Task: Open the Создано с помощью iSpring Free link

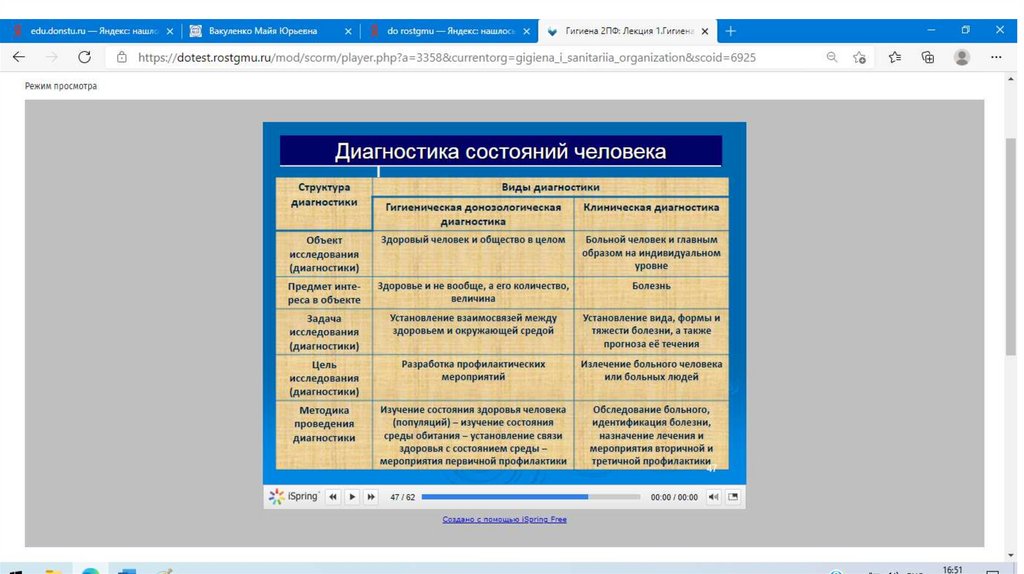Action: pyautogui.click(x=504, y=519)
